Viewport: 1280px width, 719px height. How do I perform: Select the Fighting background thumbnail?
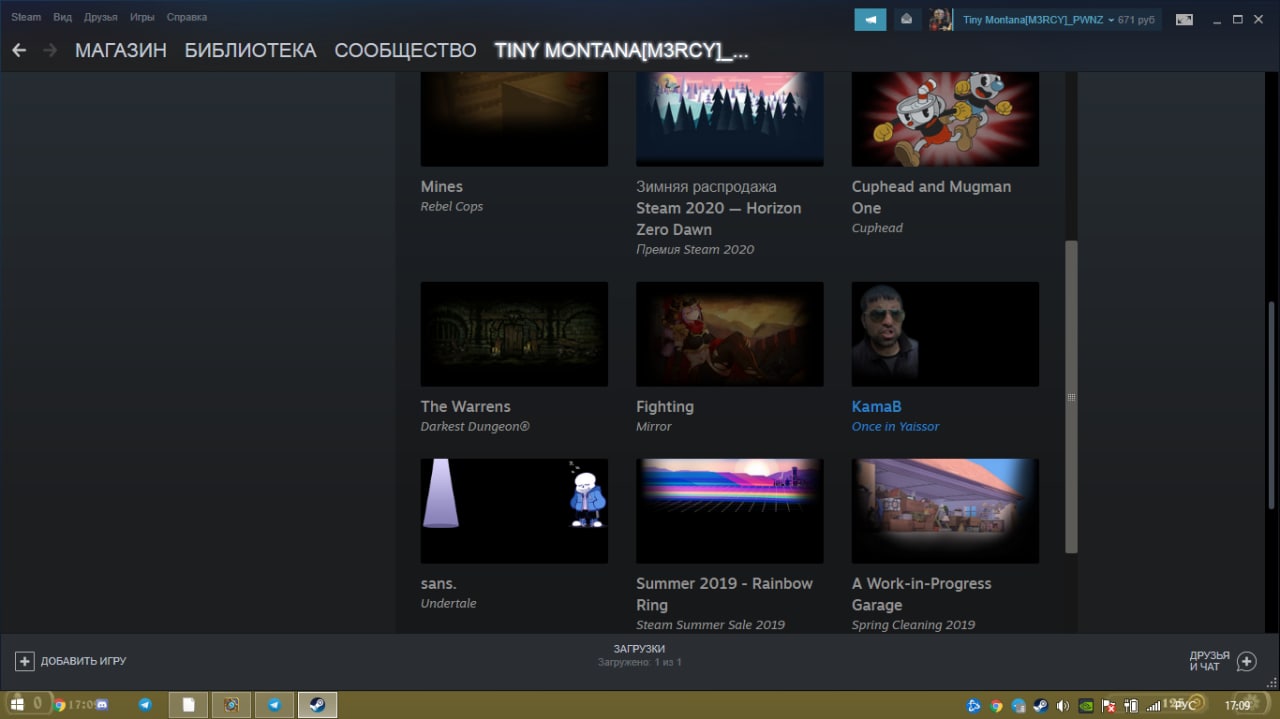click(x=730, y=334)
